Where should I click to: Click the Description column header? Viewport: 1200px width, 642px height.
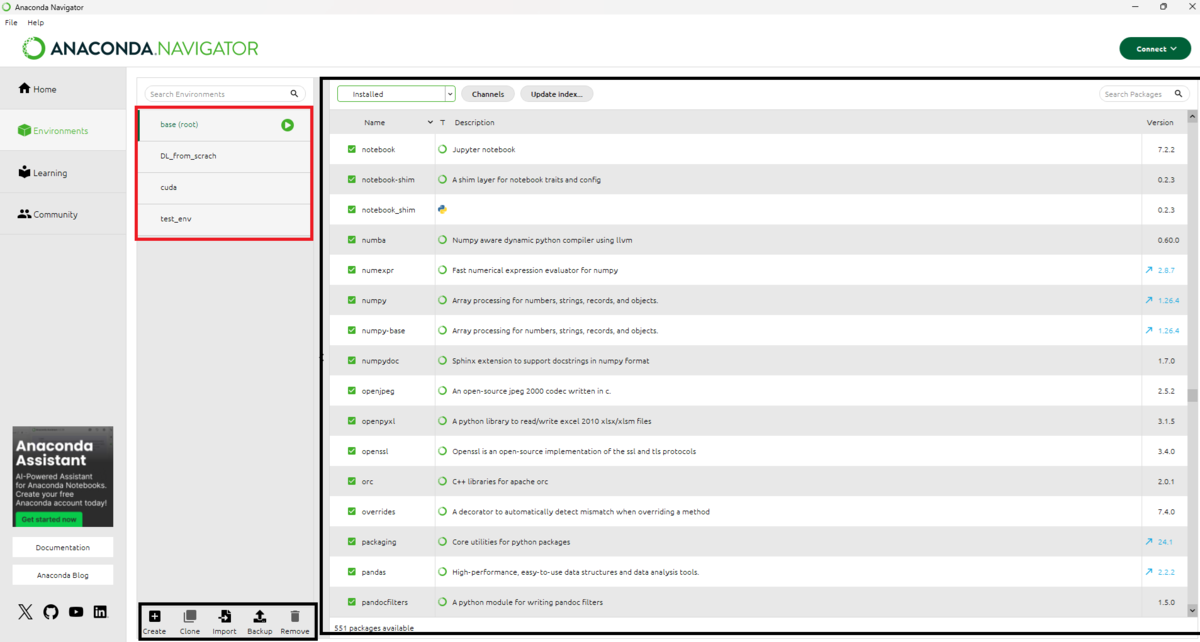tap(474, 122)
